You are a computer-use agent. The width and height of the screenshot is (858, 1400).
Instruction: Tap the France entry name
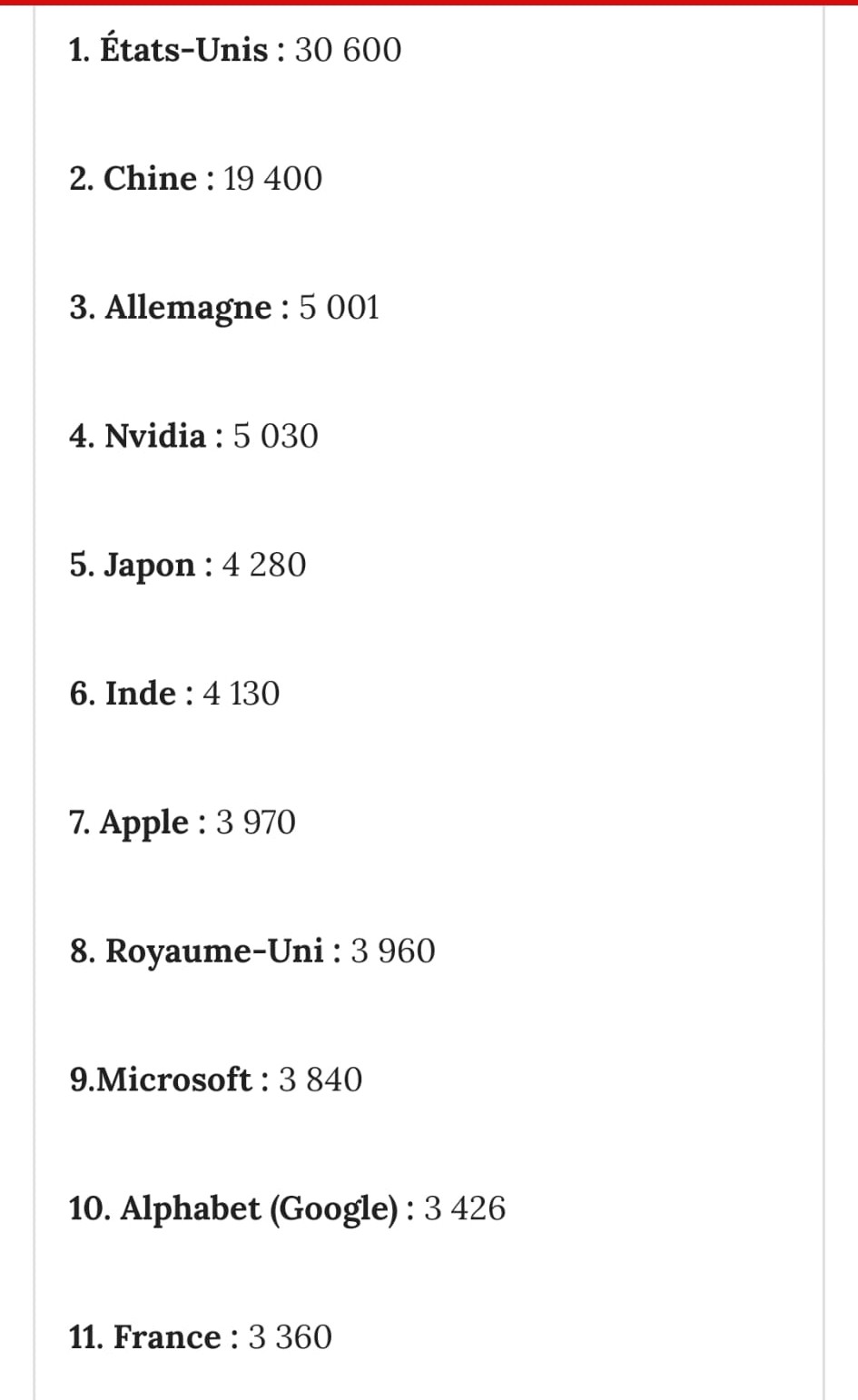click(167, 1338)
